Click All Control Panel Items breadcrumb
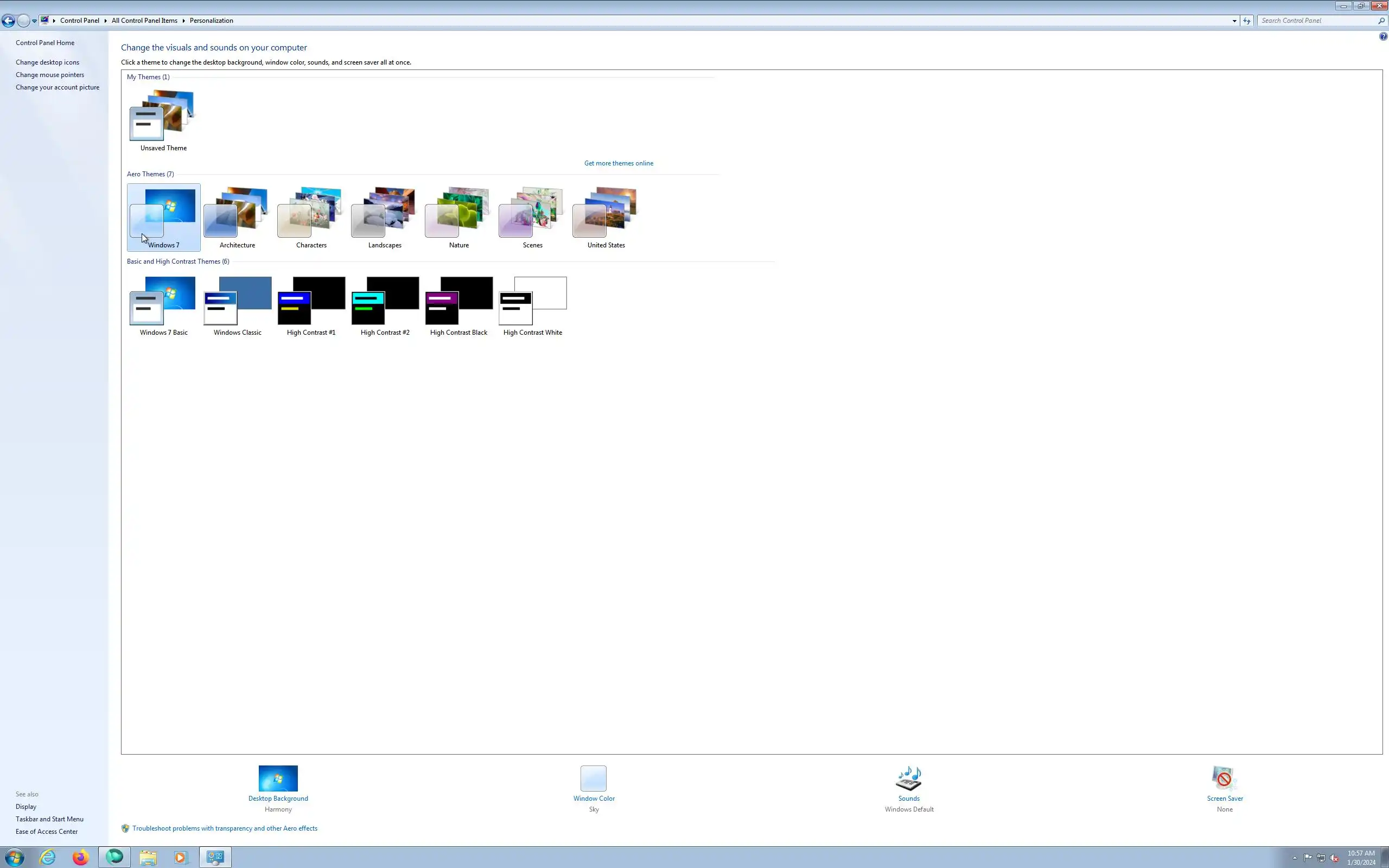This screenshot has width=1389, height=868. [x=144, y=21]
